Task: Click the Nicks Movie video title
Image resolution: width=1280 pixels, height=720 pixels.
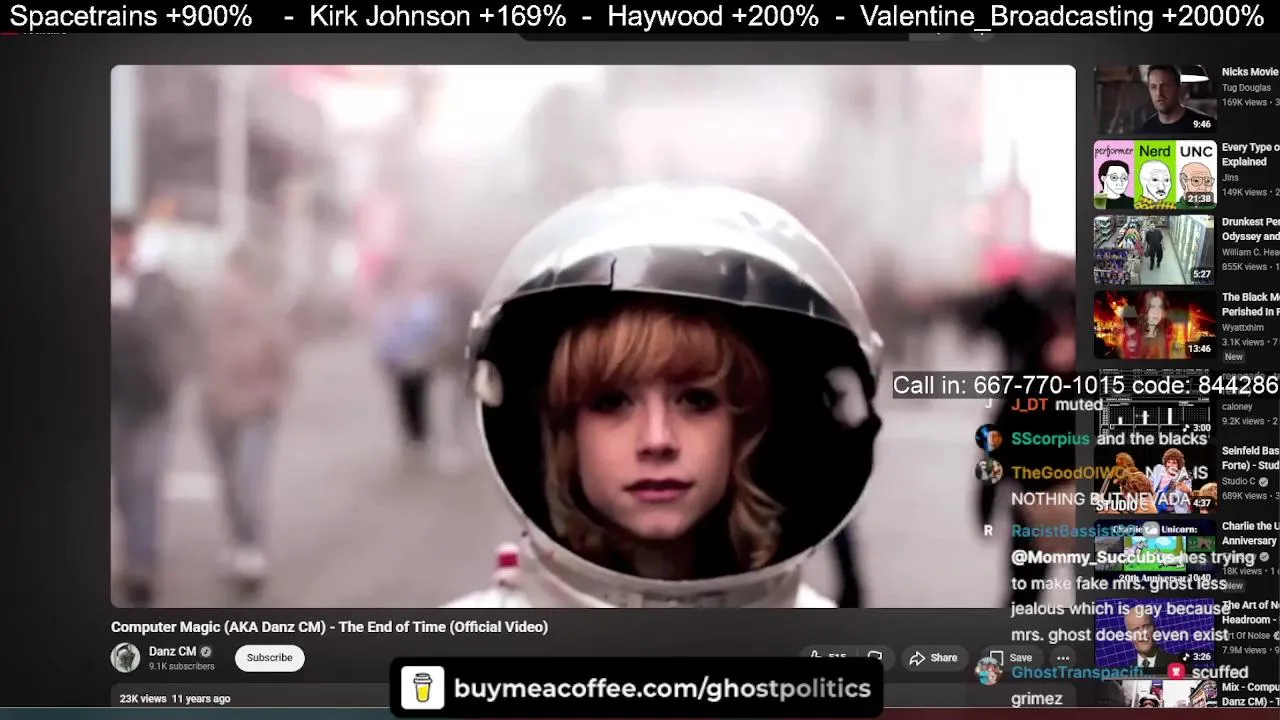Action: pyautogui.click(x=1250, y=72)
